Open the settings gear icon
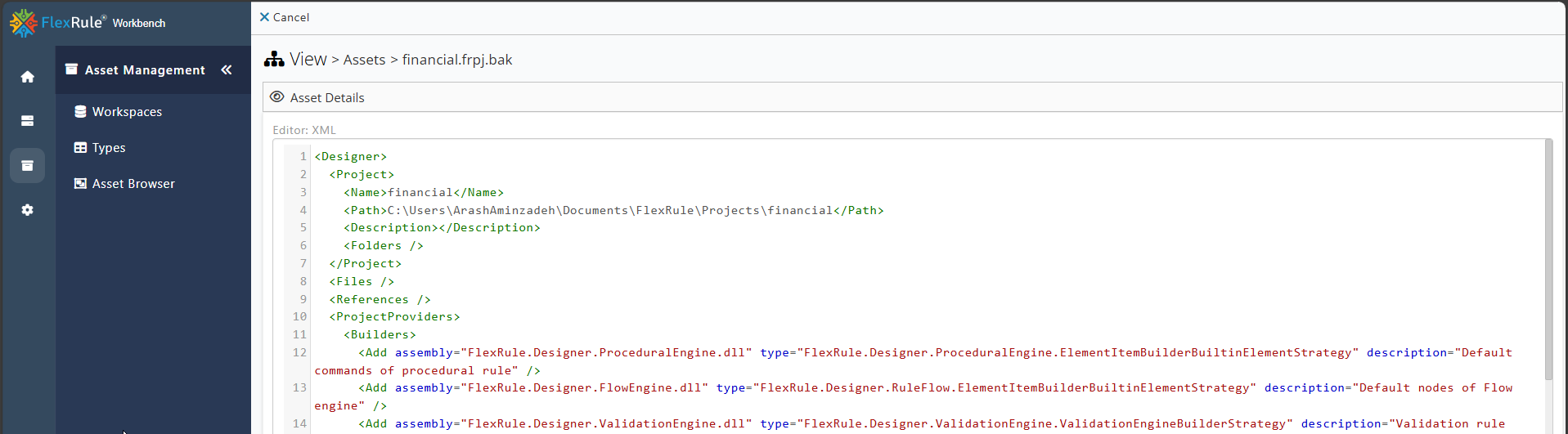The image size is (1568, 434). point(27,210)
